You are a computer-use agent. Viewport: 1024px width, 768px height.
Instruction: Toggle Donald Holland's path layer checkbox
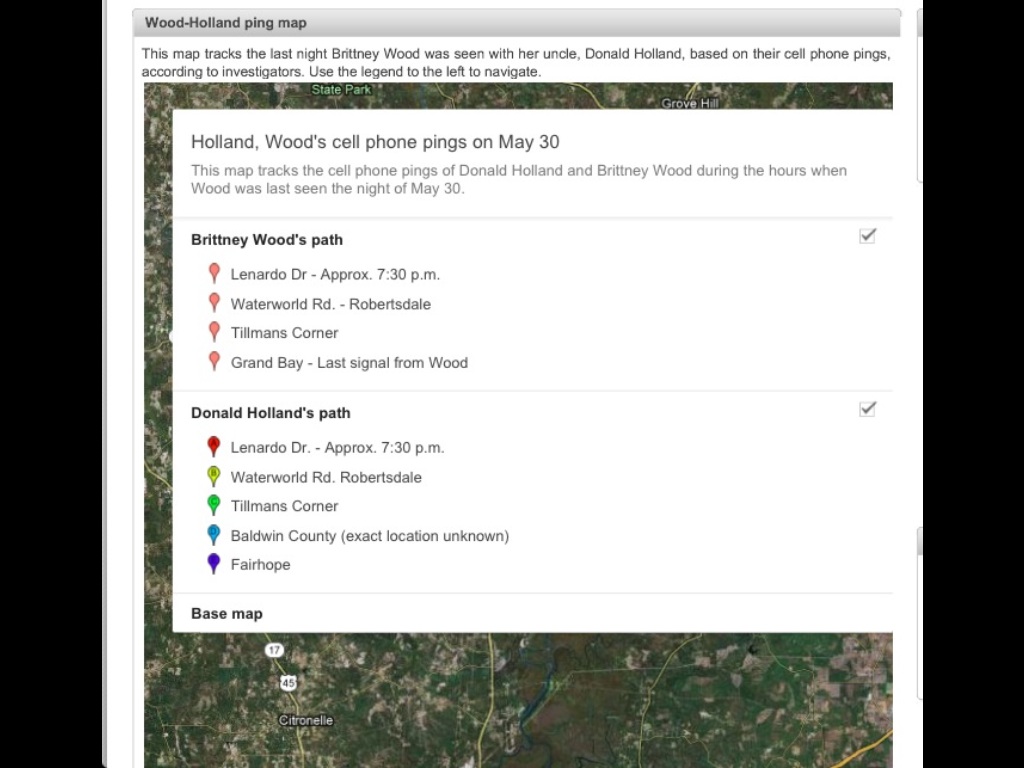[x=867, y=409]
